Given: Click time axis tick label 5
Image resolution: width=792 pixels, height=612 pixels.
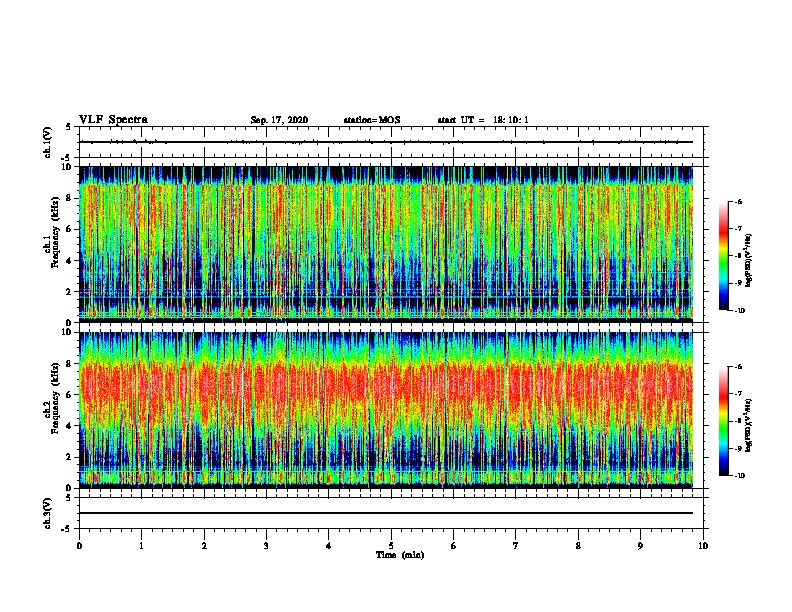Looking at the screenshot, I should [x=391, y=546].
